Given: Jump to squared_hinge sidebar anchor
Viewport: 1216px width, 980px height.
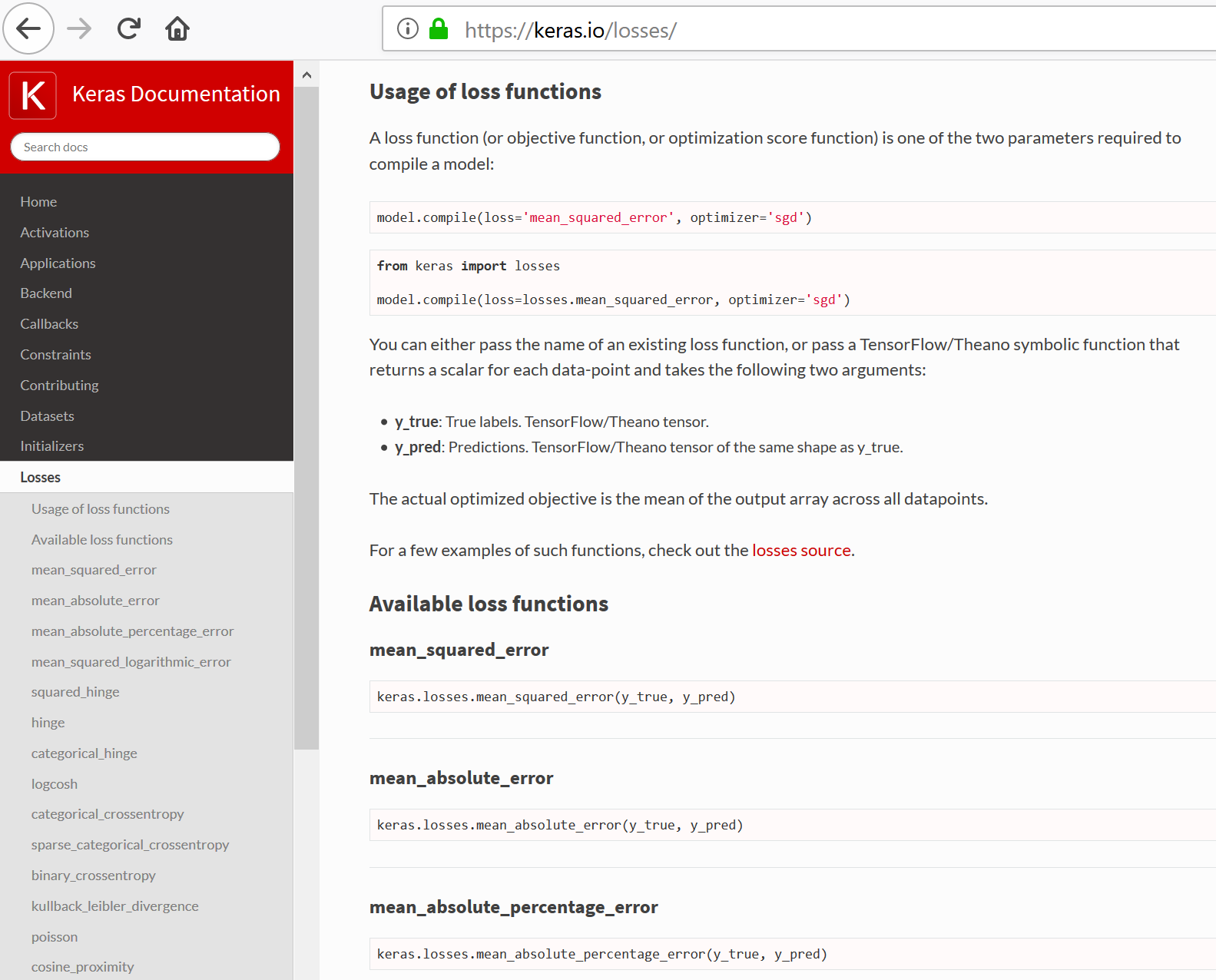Looking at the screenshot, I should 75,692.
